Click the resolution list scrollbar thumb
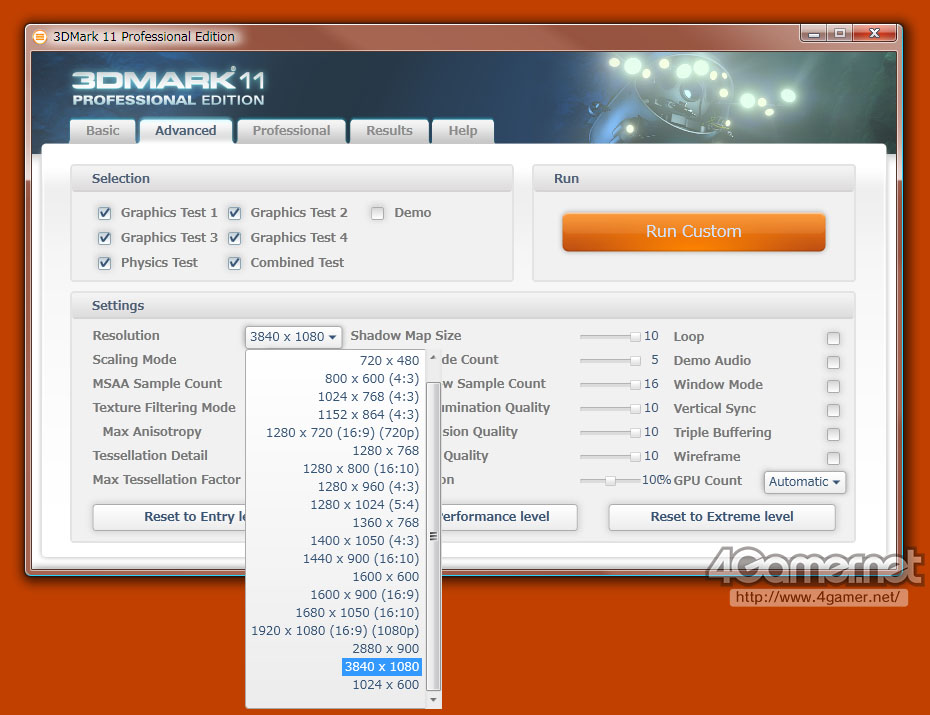The height and width of the screenshot is (715, 930). (x=433, y=537)
